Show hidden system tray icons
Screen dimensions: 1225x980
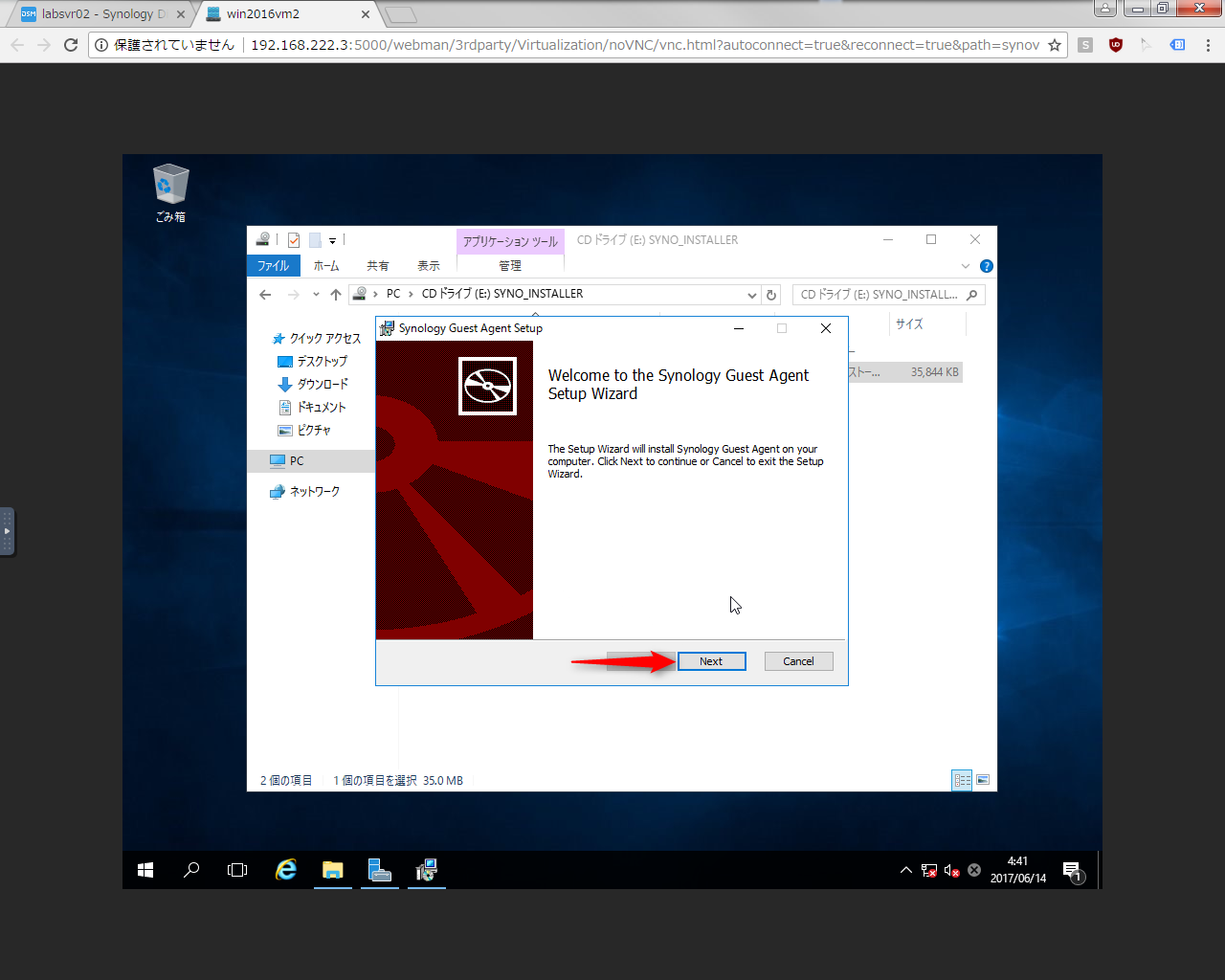(x=905, y=870)
